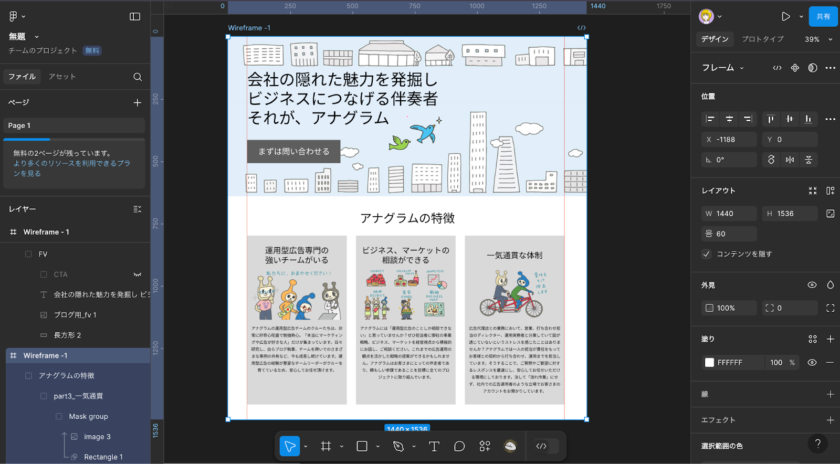Toggle the left sidebar panel icon
This screenshot has width=840, height=464.
click(x=135, y=16)
